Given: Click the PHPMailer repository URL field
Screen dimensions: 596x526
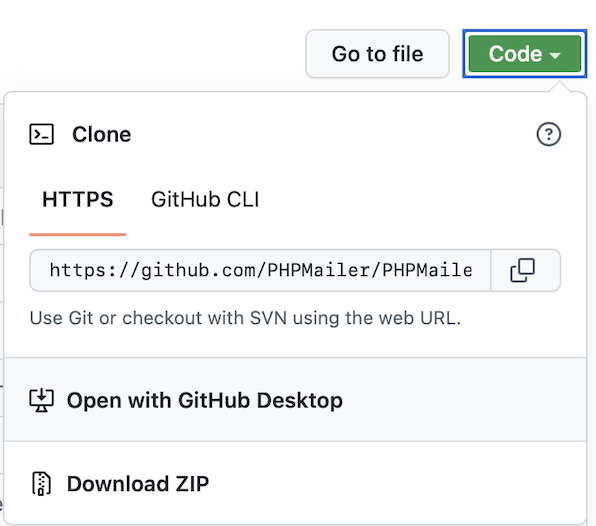Looking at the screenshot, I should coord(260,270).
